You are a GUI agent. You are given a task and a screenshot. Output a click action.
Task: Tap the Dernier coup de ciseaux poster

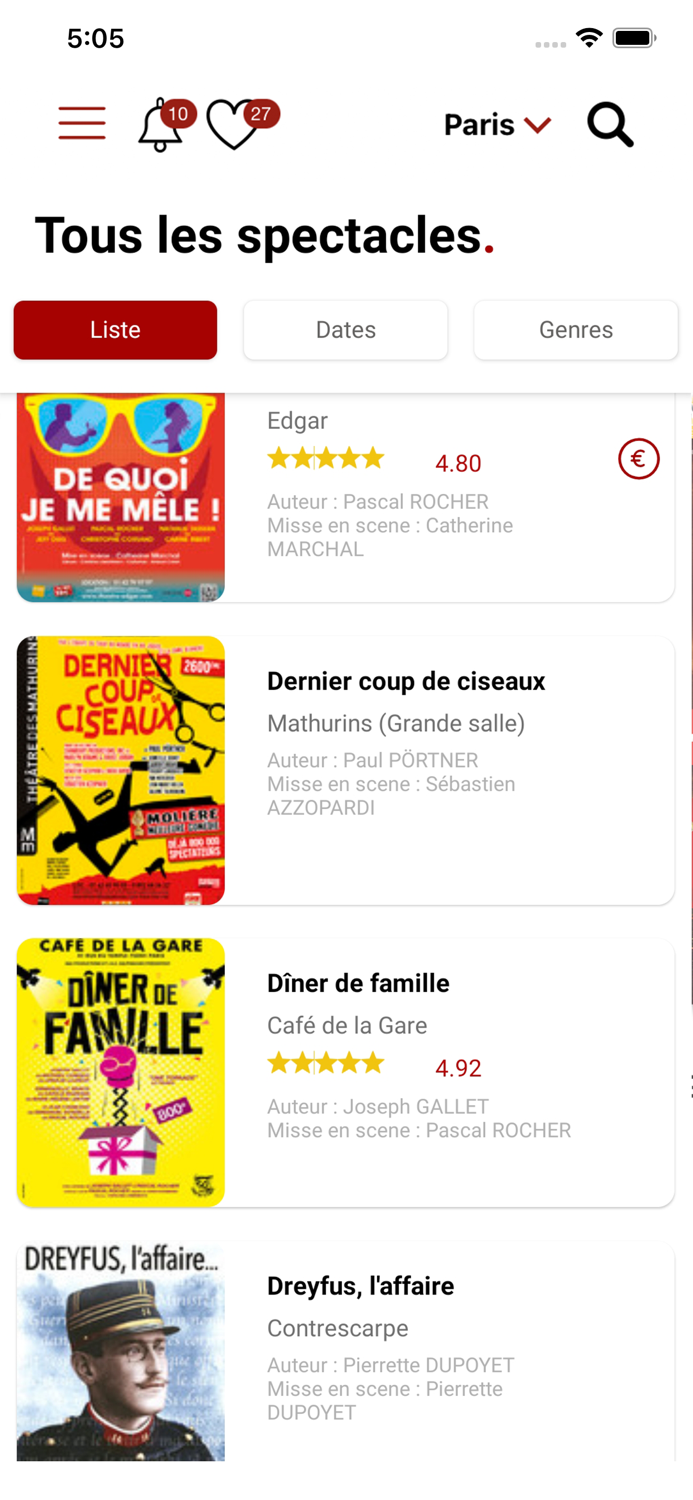pyautogui.click(x=121, y=771)
